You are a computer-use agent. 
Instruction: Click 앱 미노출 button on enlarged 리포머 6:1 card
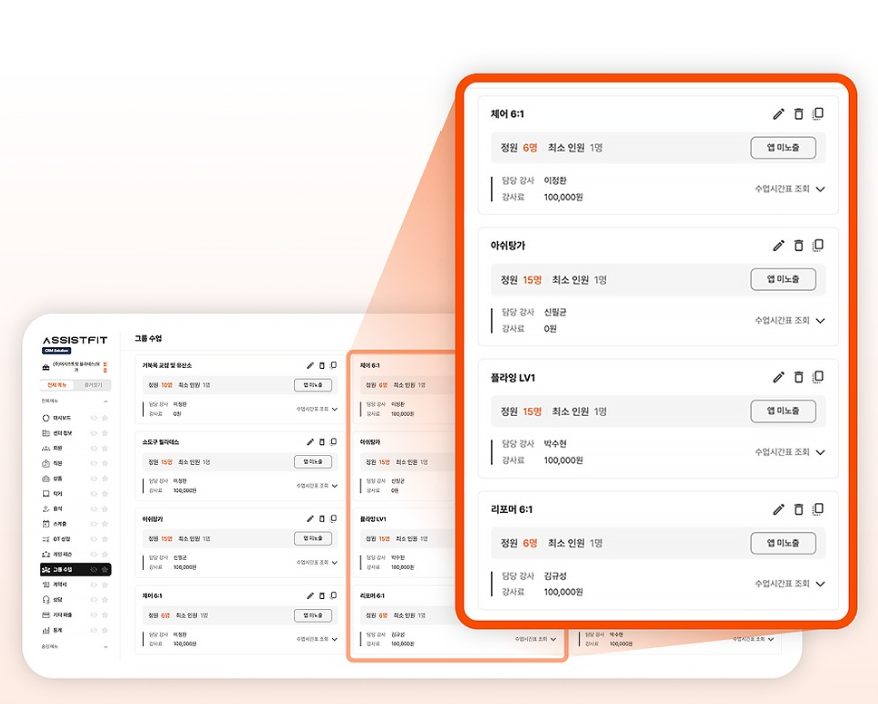tap(783, 543)
